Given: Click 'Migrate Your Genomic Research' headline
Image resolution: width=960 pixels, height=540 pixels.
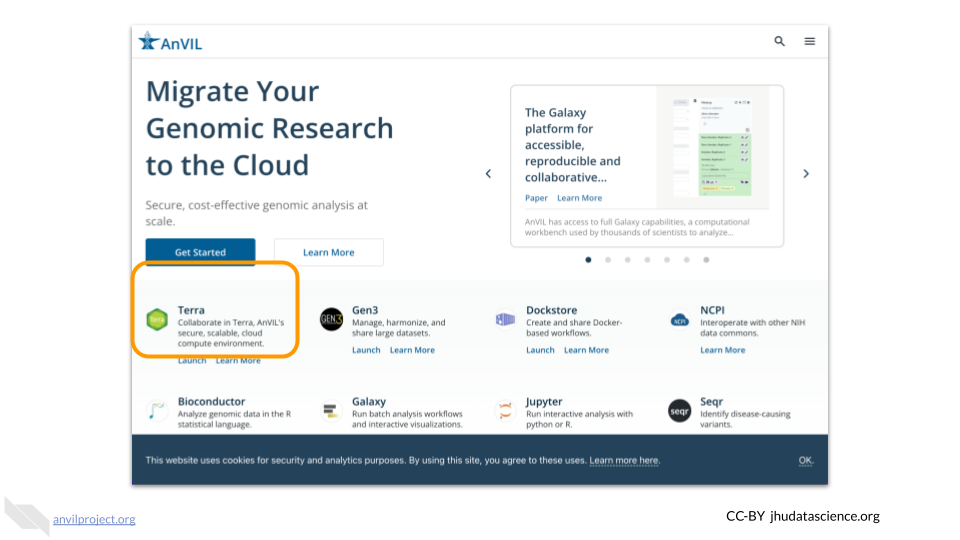Looking at the screenshot, I should click(x=269, y=128).
